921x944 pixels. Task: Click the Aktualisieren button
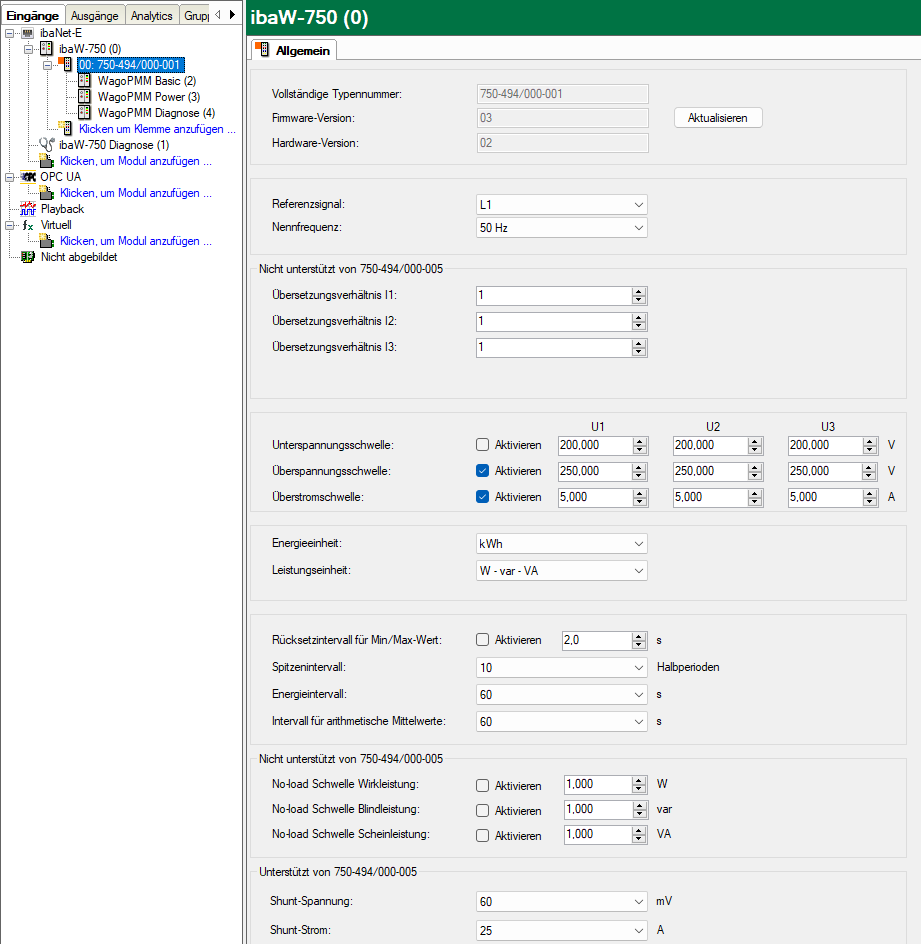pyautogui.click(x=717, y=118)
